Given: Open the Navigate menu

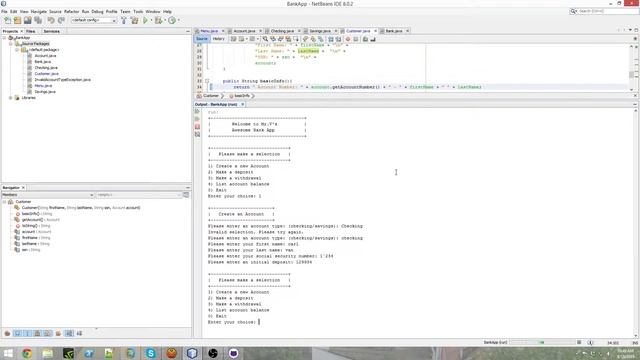Looking at the screenshot, I should click(39, 11).
